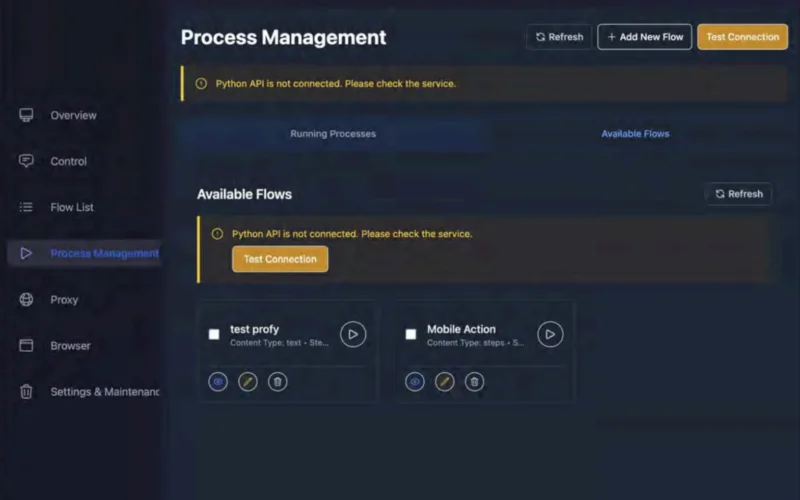Click Test Connection button in page header
The image size is (800, 500).
click(x=743, y=37)
